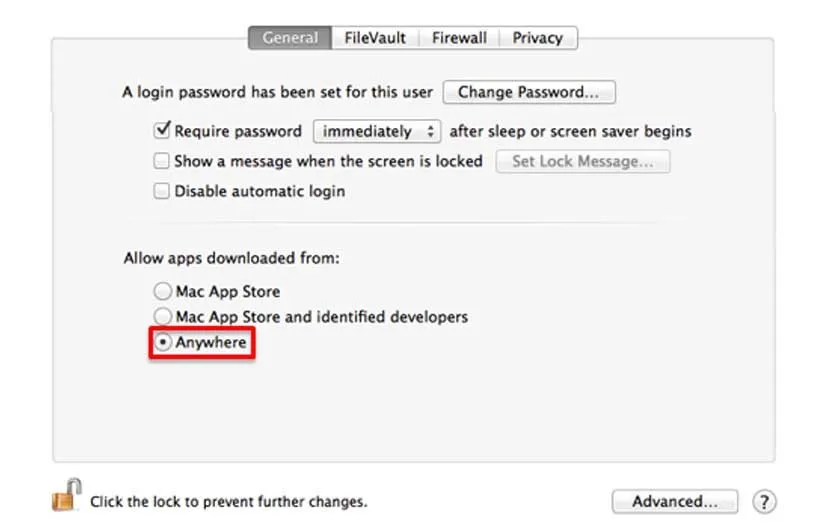Image resolution: width=822 pixels, height=522 pixels.
Task: Check the Disable automatic login box
Action: 162,191
